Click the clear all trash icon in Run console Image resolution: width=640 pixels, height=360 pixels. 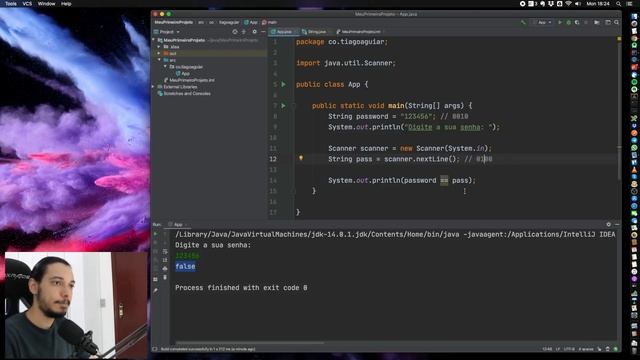point(165,278)
